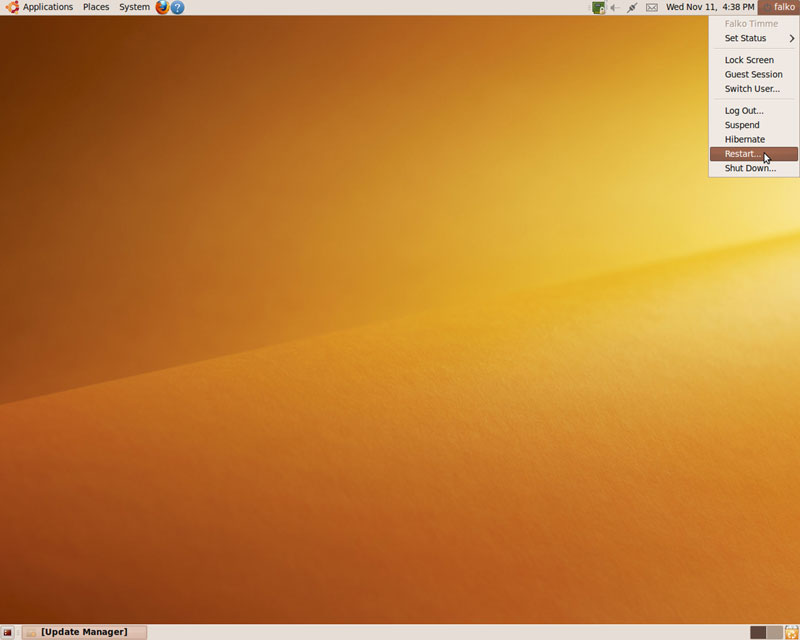Open the Applications menu
The width and height of the screenshot is (800, 640).
pyautogui.click(x=47, y=7)
